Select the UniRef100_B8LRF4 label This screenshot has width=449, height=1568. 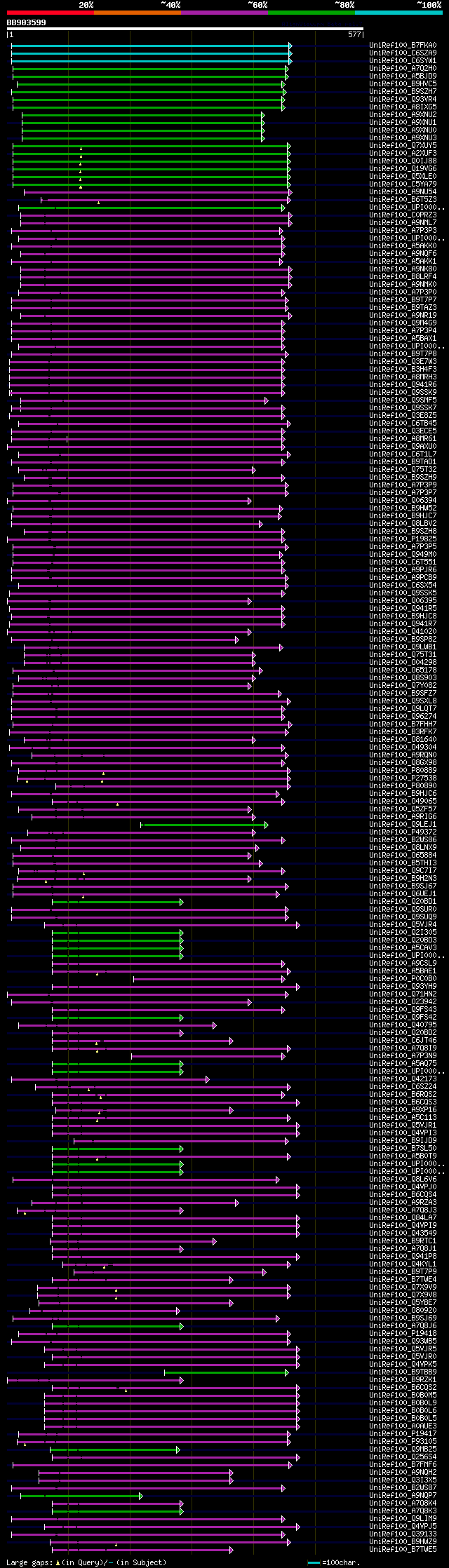coord(403,276)
